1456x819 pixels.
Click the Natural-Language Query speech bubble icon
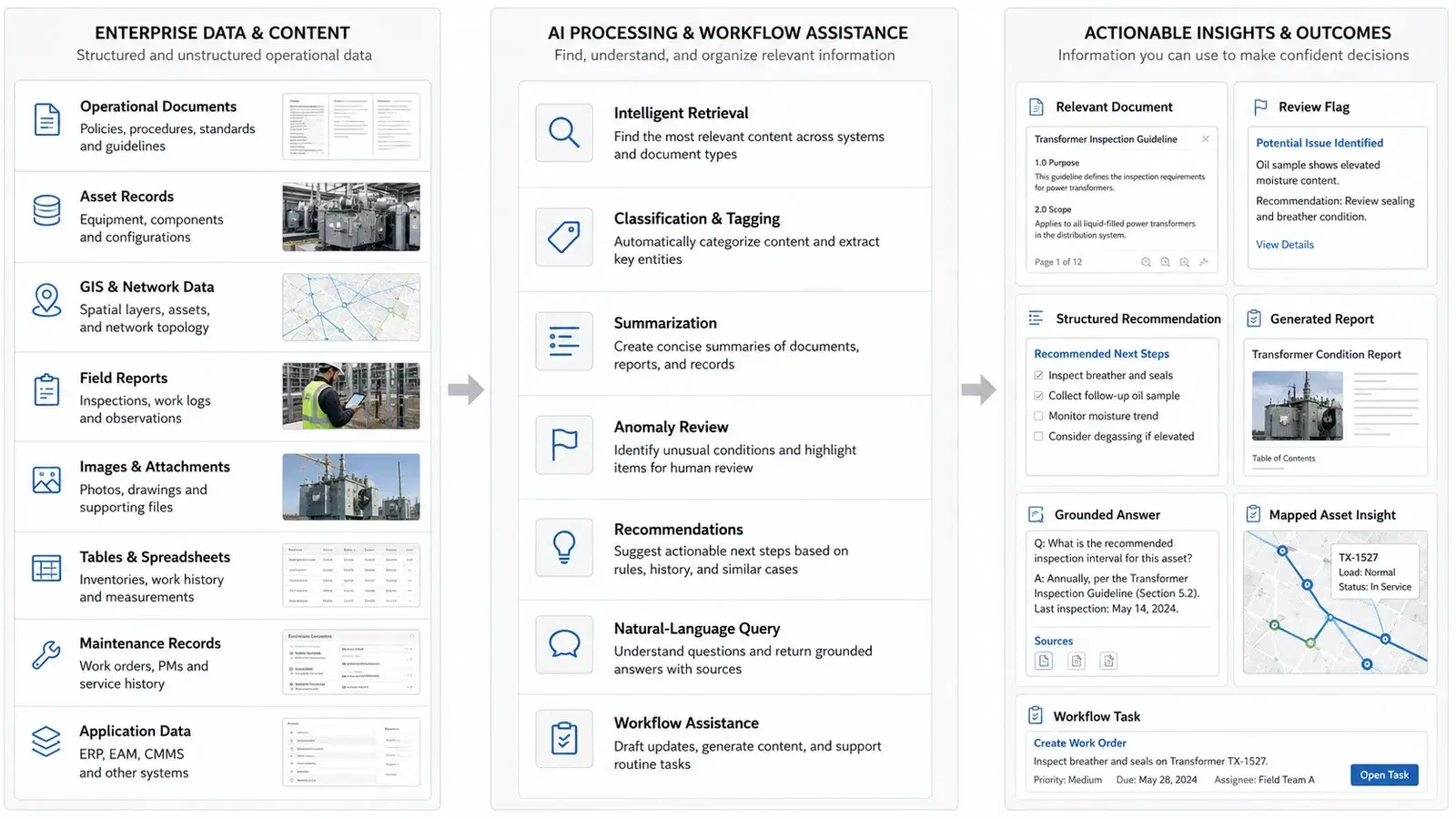(564, 644)
